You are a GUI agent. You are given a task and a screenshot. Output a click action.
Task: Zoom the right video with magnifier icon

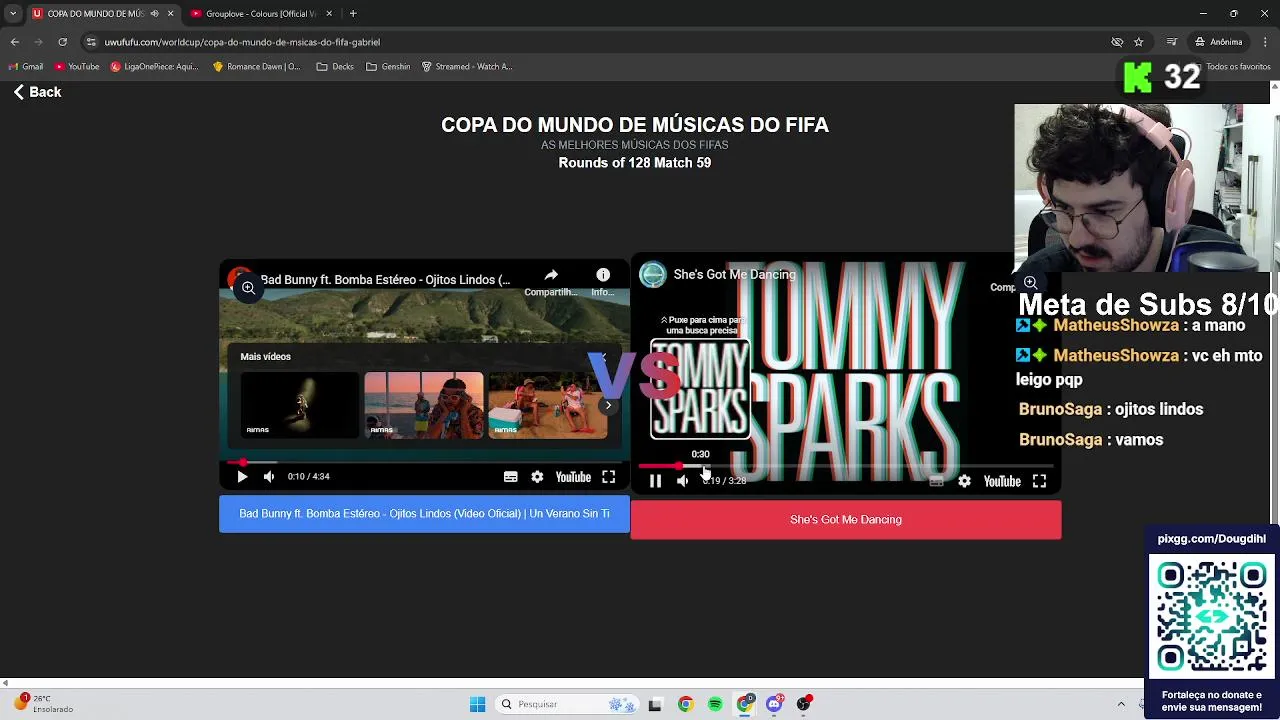coord(1030,283)
